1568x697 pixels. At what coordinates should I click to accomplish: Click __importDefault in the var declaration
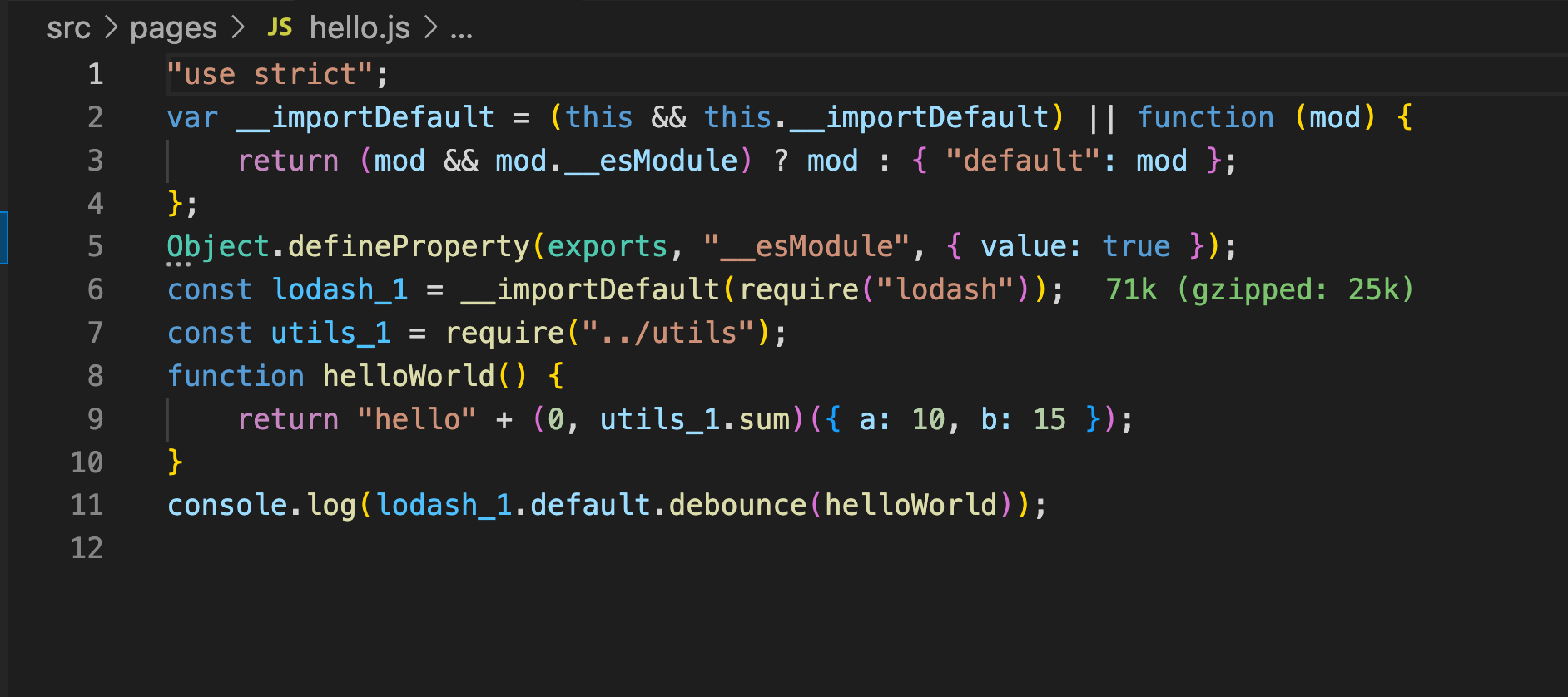pos(365,117)
